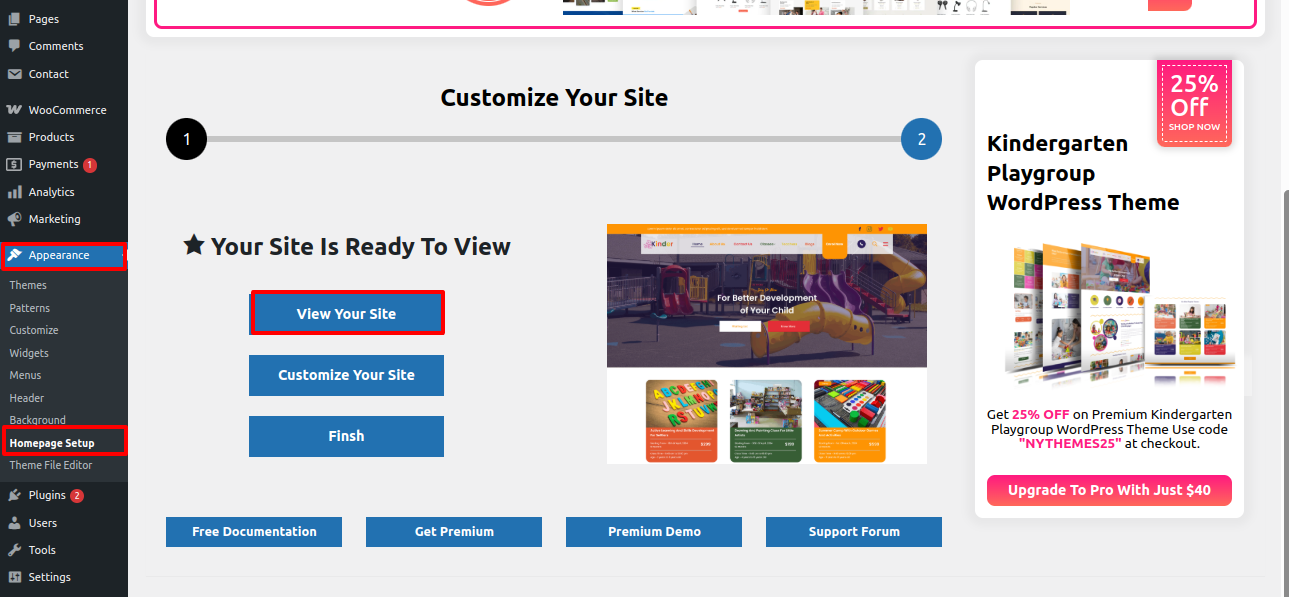Viewport: 1289px width, 597px height.
Task: Open Free Documentation
Action: click(254, 532)
